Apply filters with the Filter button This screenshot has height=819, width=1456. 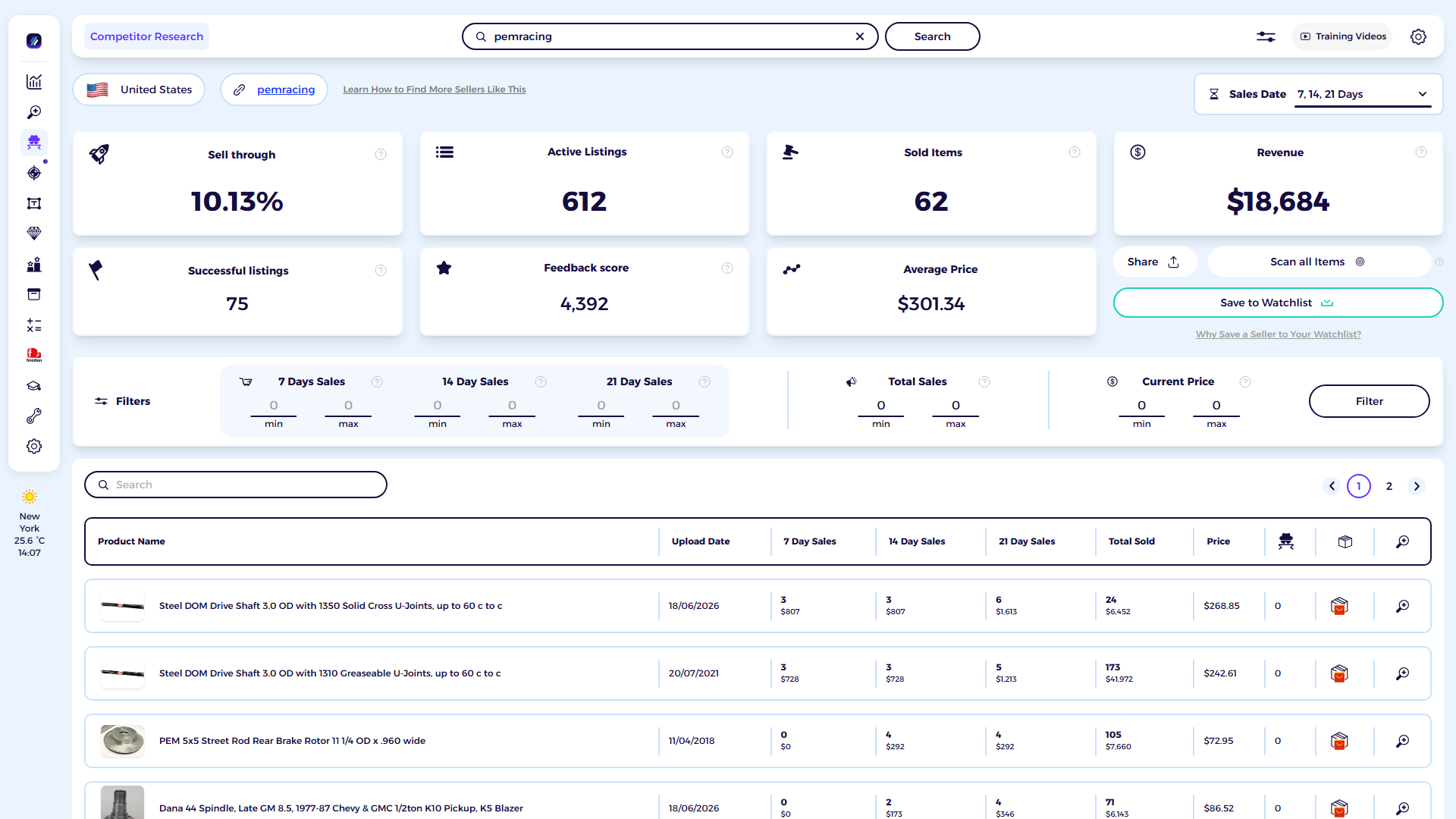[x=1369, y=401]
